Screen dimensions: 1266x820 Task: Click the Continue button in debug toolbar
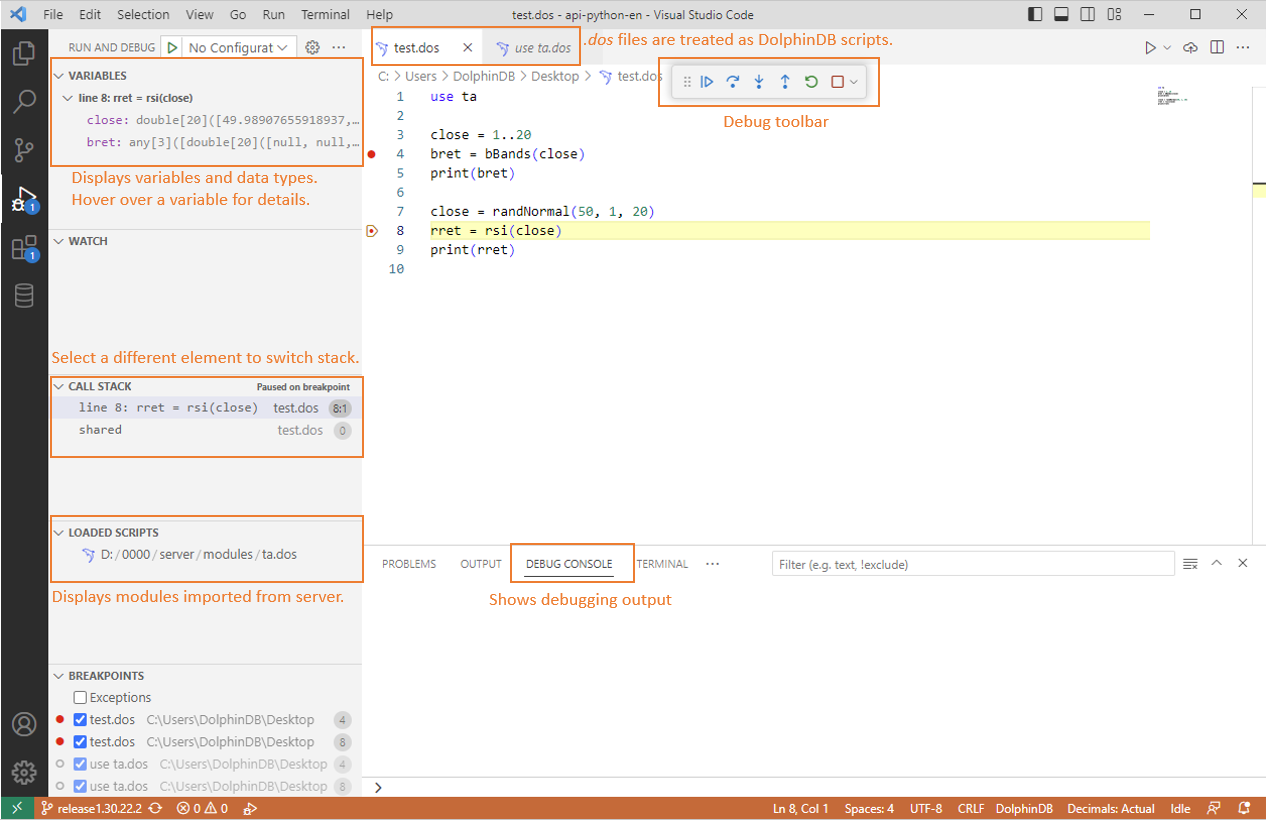point(707,82)
